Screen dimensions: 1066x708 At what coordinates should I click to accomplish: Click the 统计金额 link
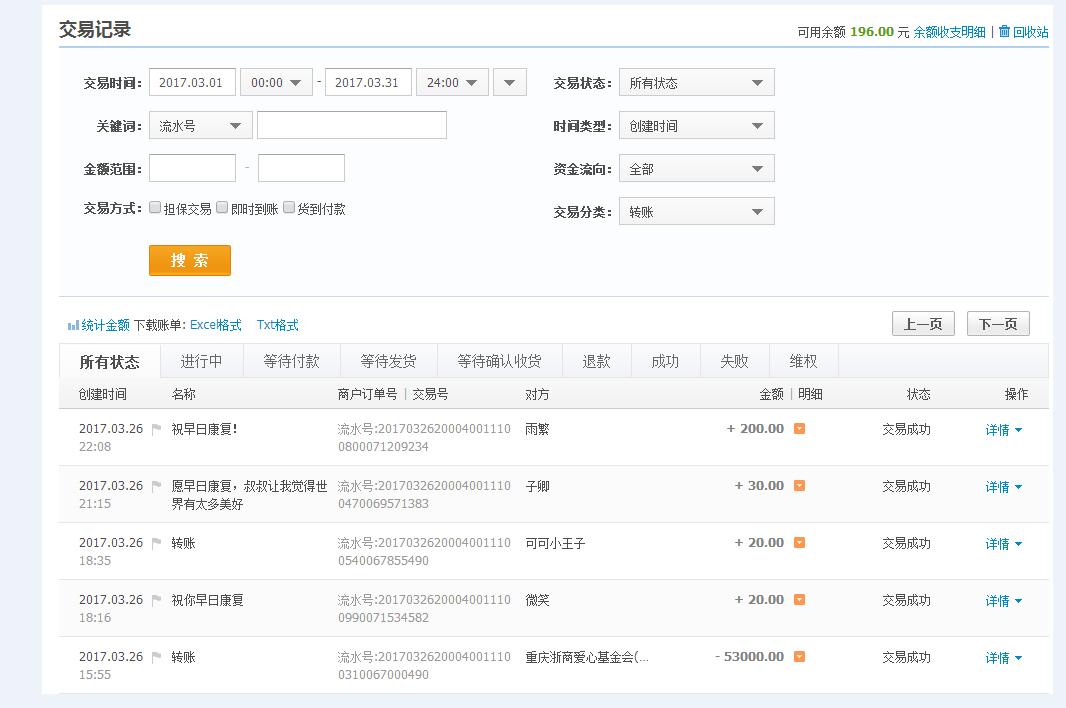pyautogui.click(x=105, y=325)
